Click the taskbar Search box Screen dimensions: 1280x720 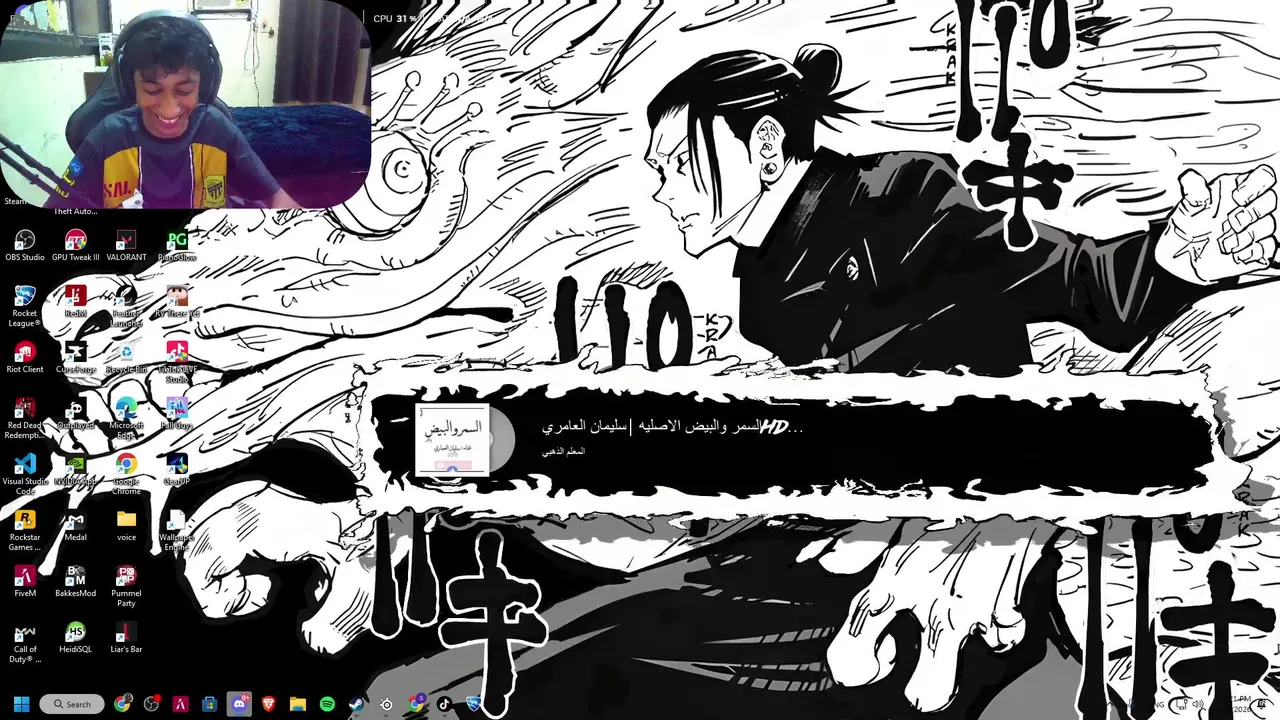click(x=72, y=704)
